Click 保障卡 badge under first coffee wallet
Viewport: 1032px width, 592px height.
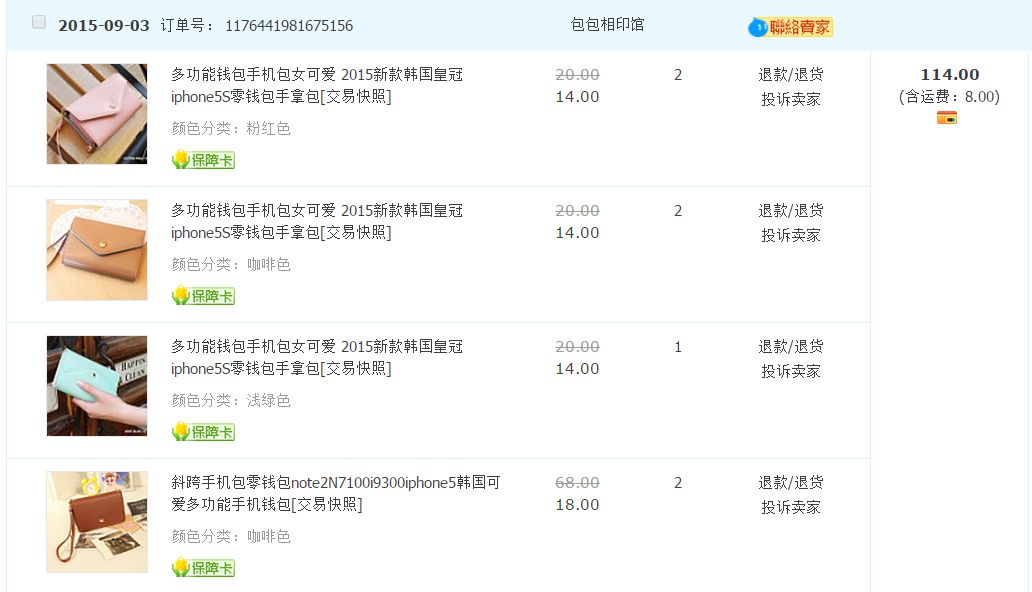tap(203, 296)
